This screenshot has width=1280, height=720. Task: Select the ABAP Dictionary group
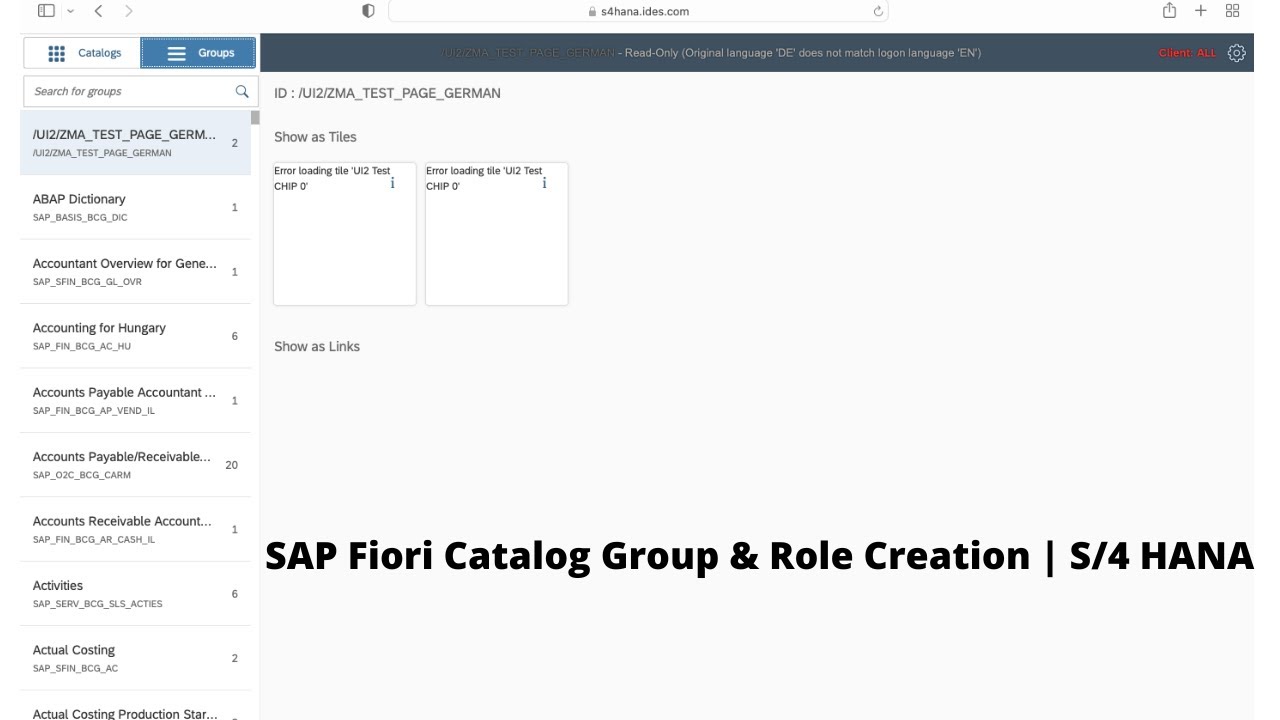coord(135,207)
